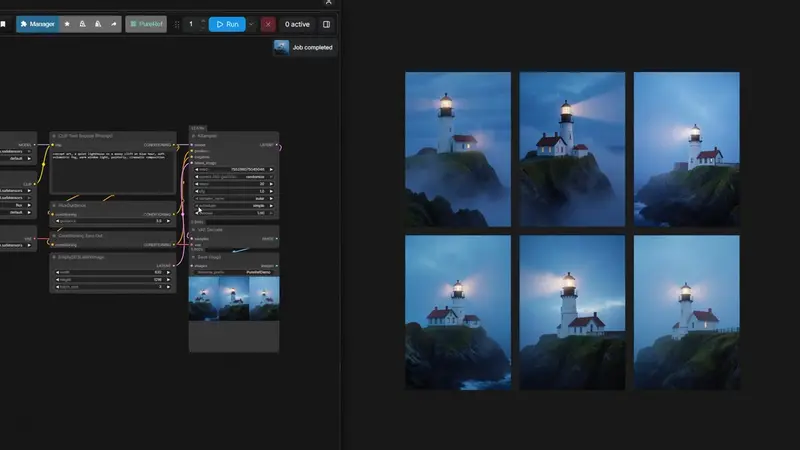Screen dimensions: 800x450
Task: Select top-right lighthouse image in PureRef
Action: click(686, 149)
